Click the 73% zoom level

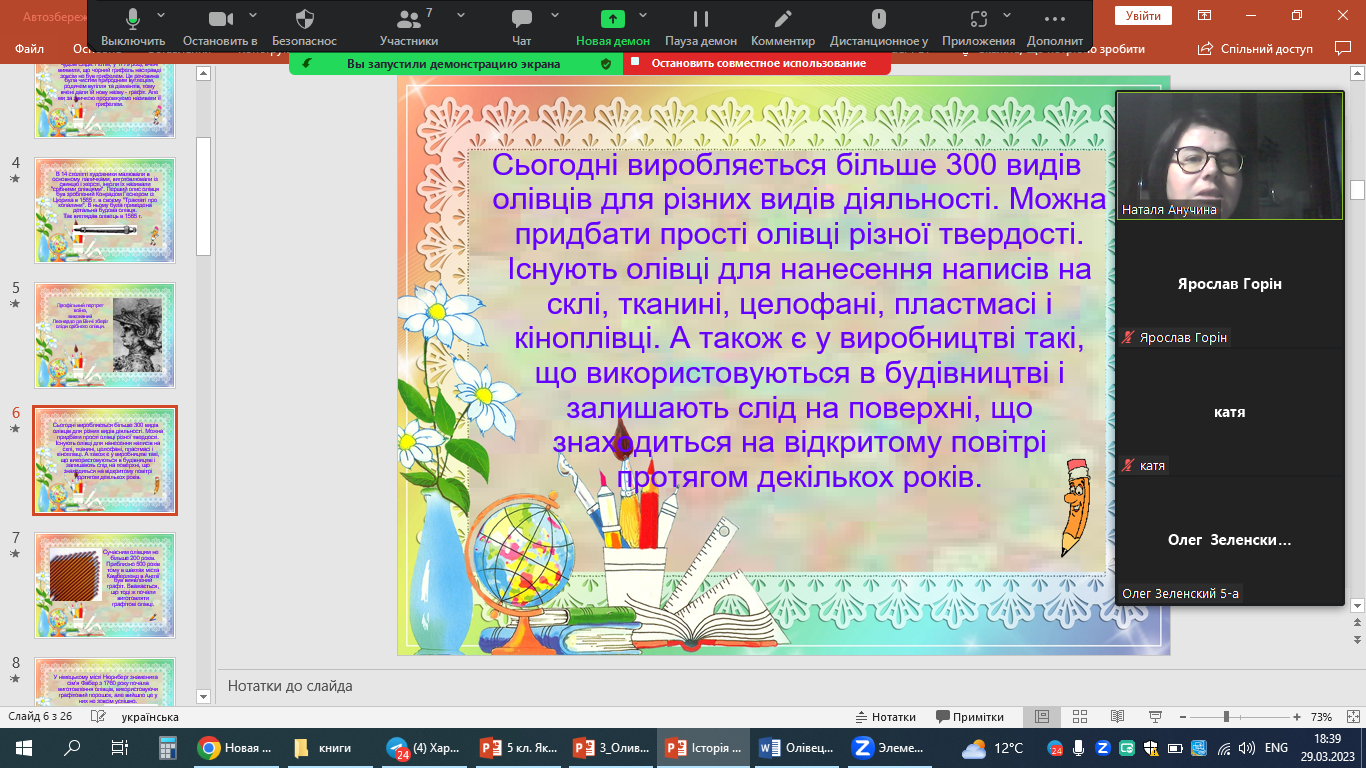pos(1321,717)
